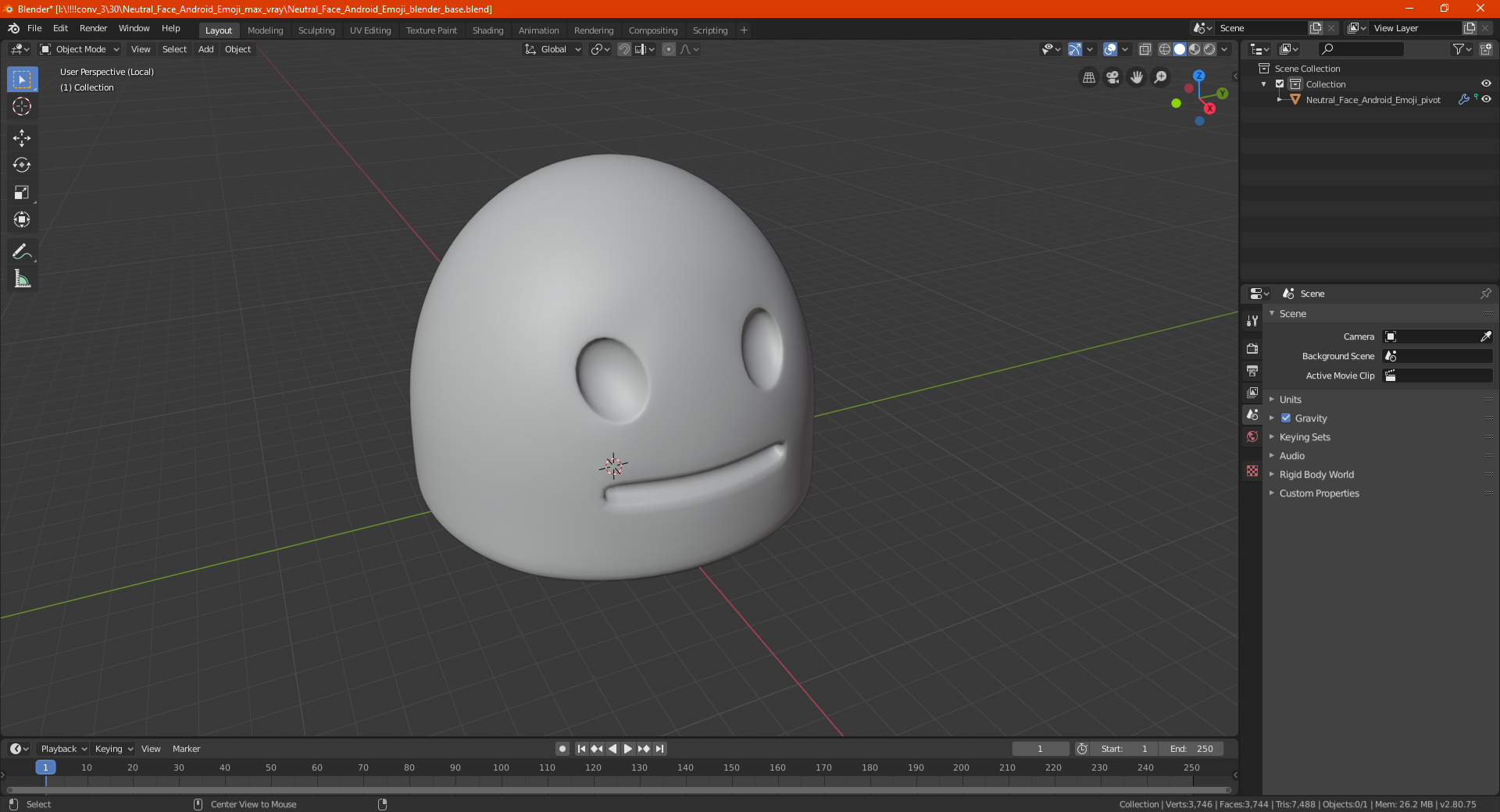Click the Keying button in timeline
Viewport: 1500px width, 812px height.
(x=113, y=749)
